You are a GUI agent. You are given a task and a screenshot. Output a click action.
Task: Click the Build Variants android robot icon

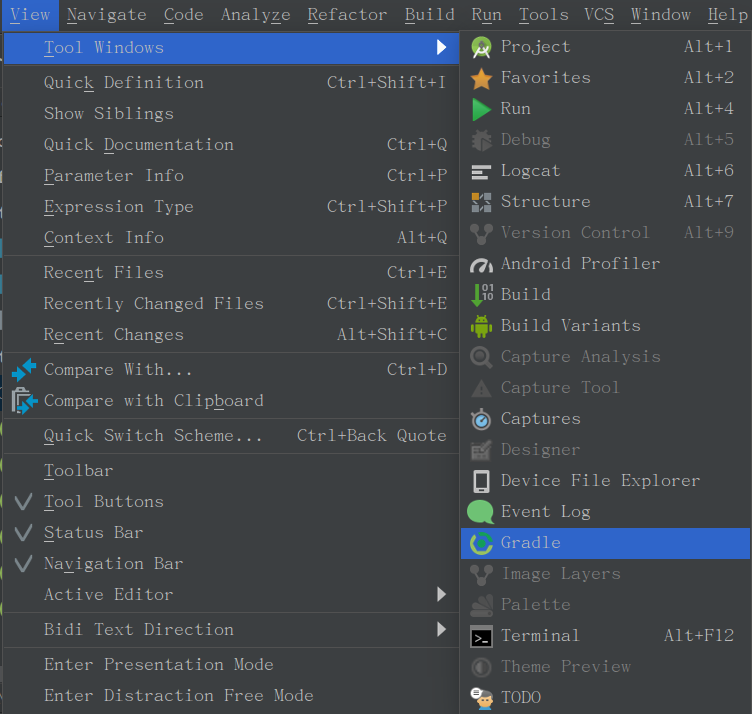(481, 327)
